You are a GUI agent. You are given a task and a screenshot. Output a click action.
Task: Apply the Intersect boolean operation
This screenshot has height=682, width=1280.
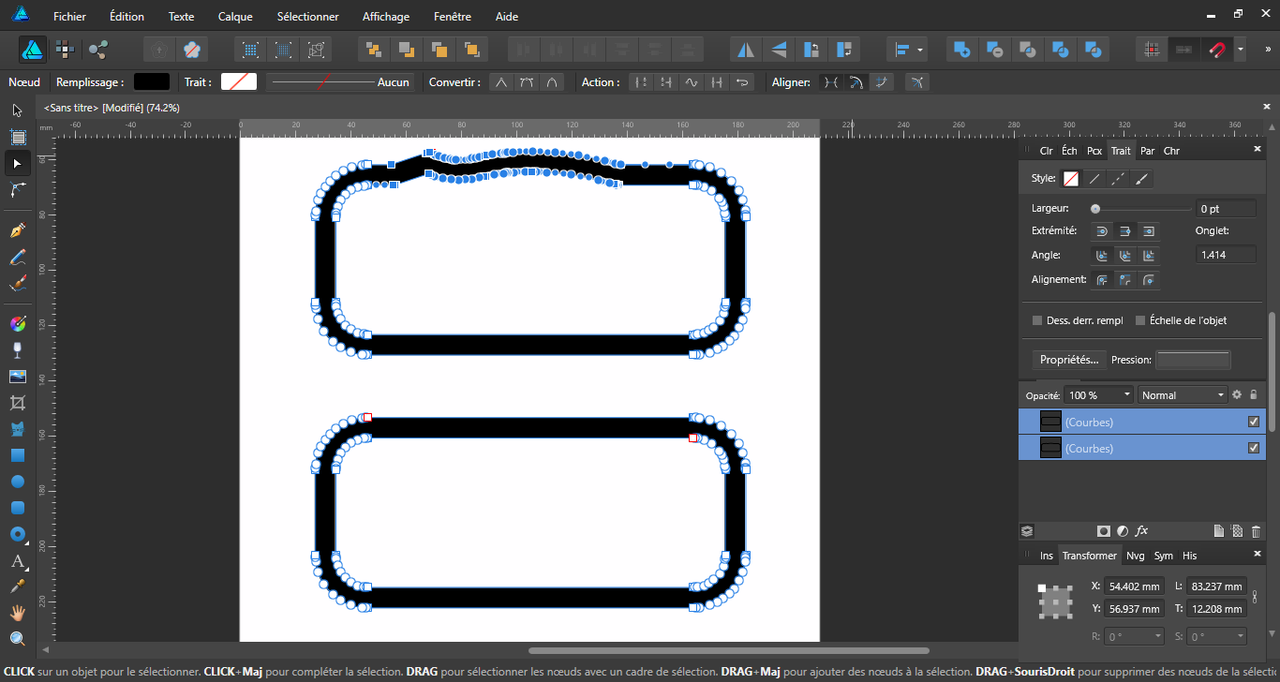click(x=1028, y=49)
